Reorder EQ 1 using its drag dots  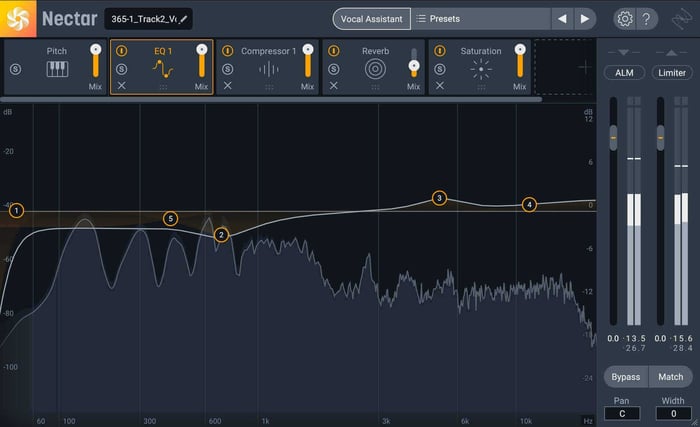click(x=163, y=88)
